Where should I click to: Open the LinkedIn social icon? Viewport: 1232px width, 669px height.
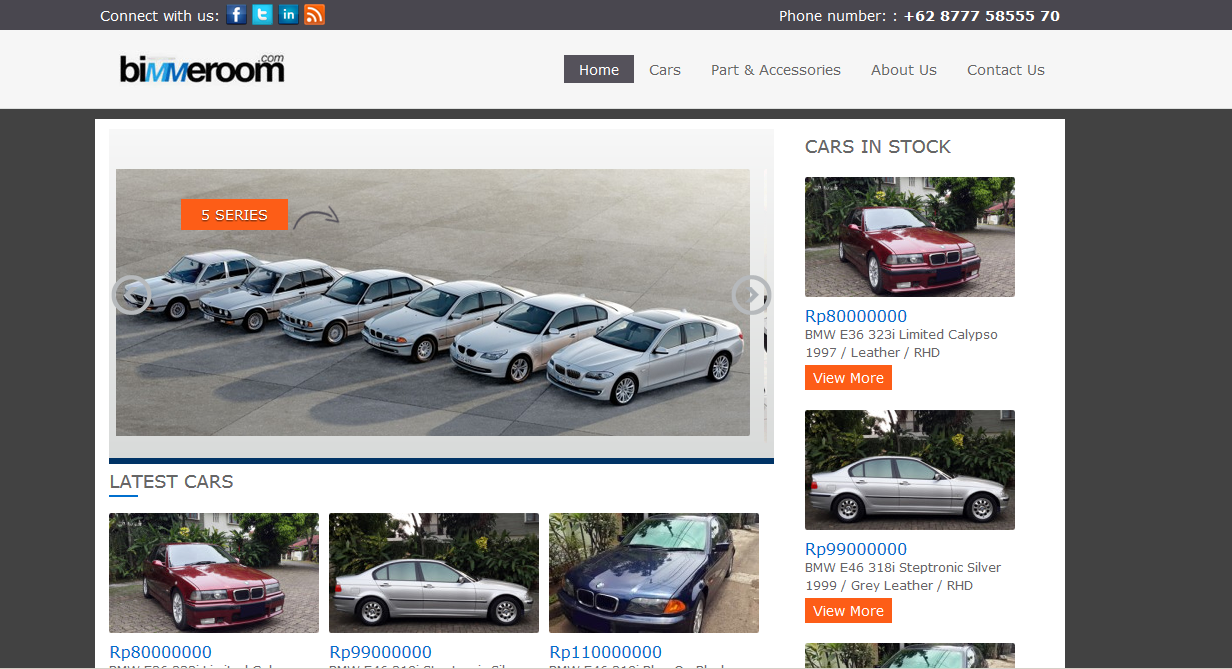[x=288, y=15]
